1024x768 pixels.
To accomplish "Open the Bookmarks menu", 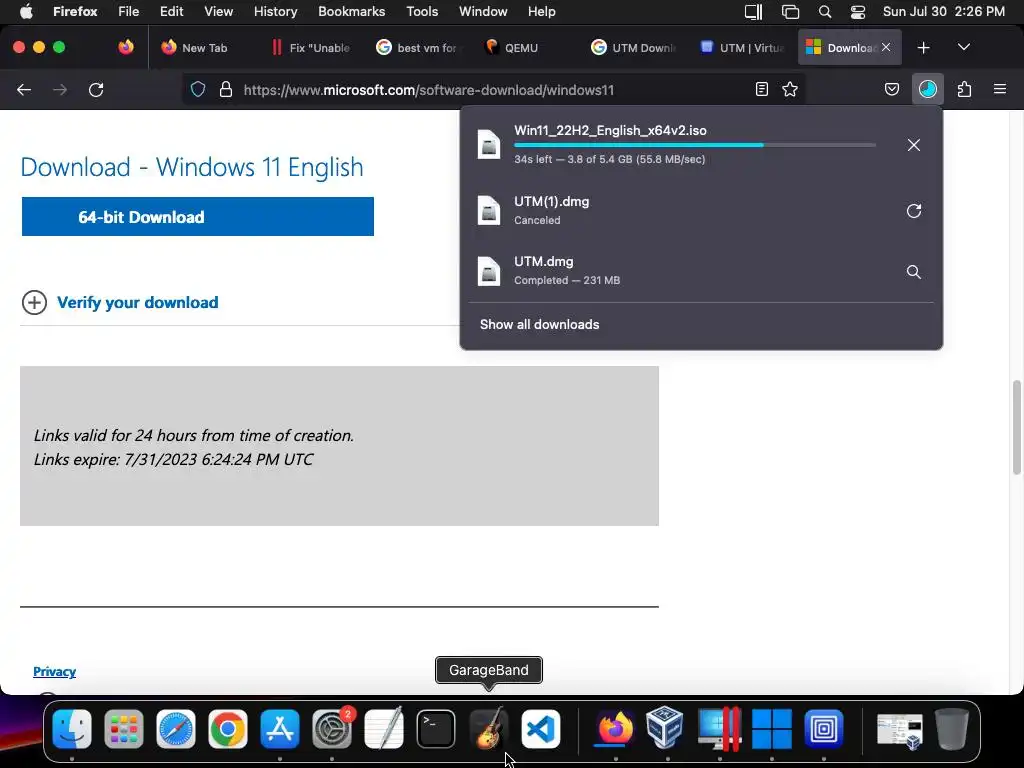I will click(351, 11).
